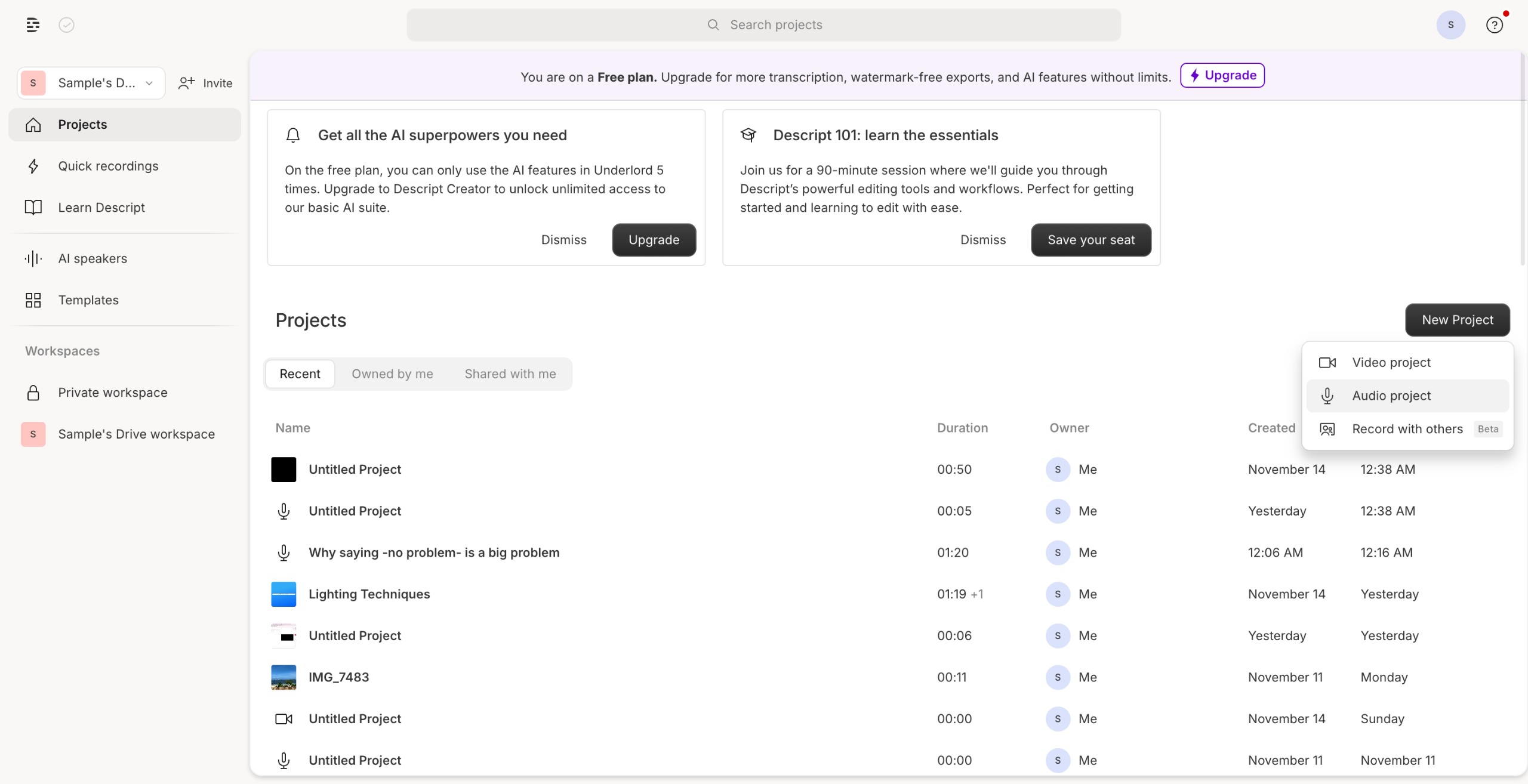Go to AI speakers section

click(x=93, y=258)
